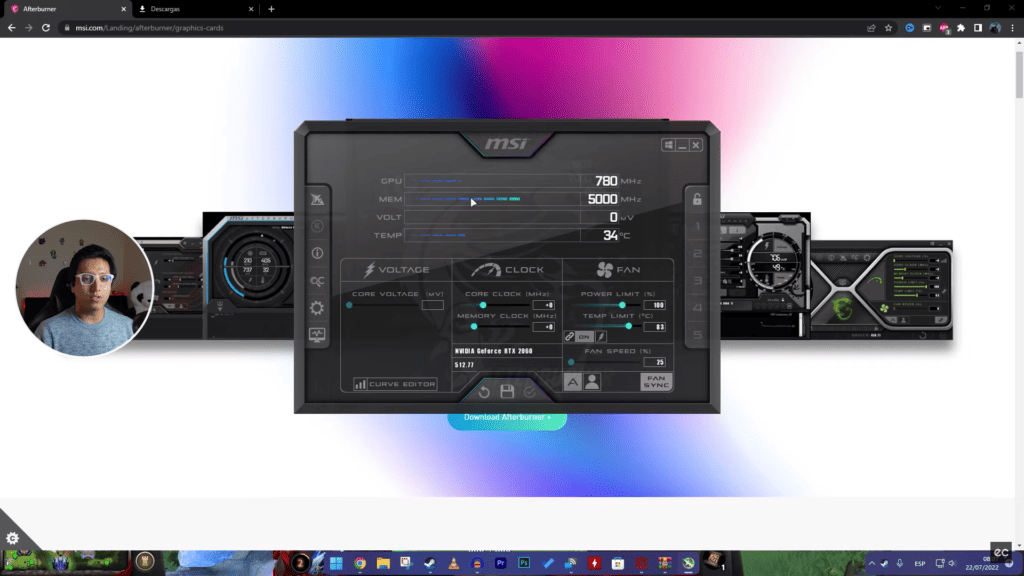The image size is (1024, 576).
Task: Click the Fan Speed 25 value field
Action: (x=654, y=362)
